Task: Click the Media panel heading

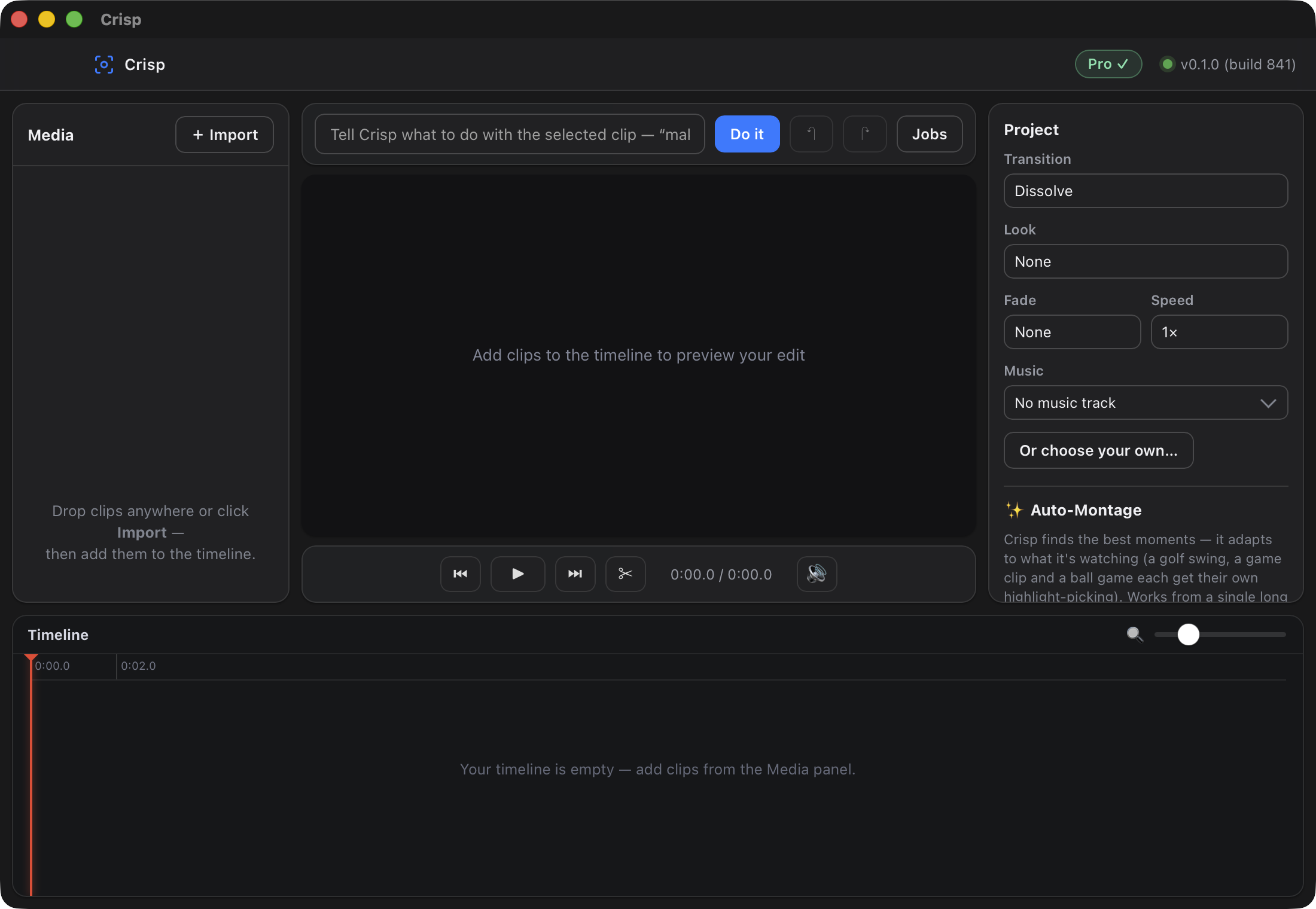Action: click(51, 135)
